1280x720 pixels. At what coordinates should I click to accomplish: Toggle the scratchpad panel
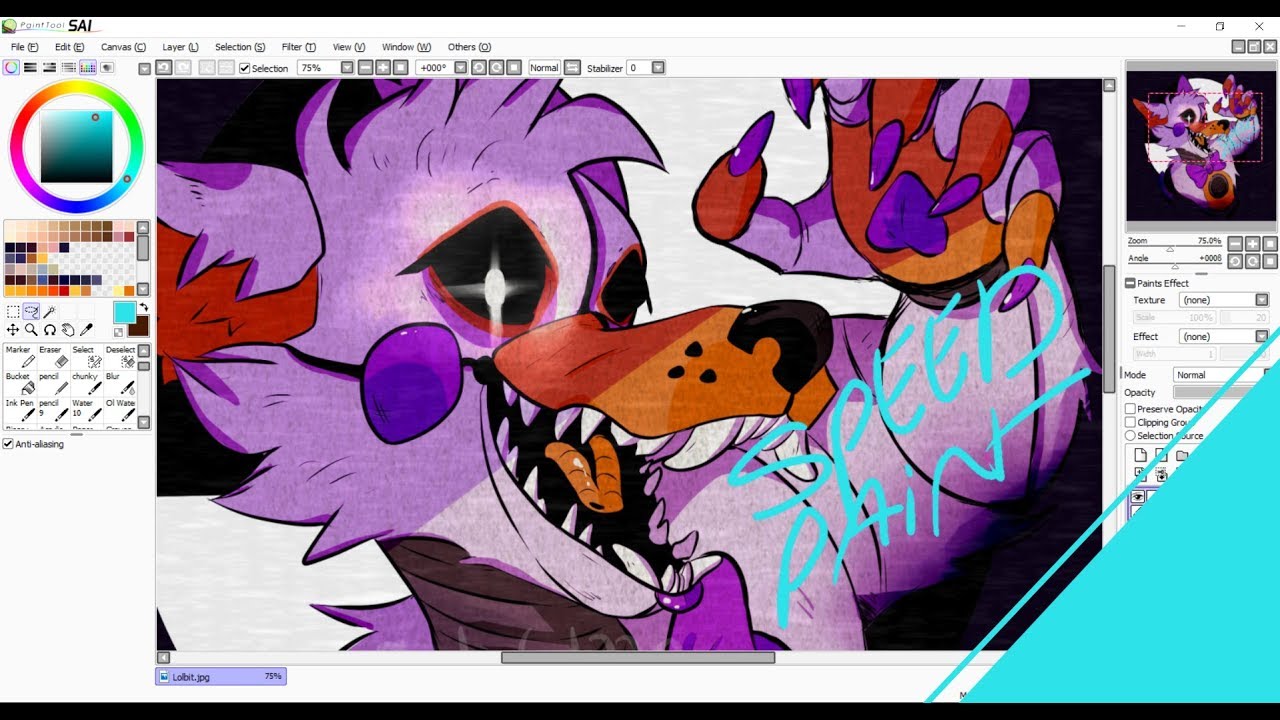(106, 68)
